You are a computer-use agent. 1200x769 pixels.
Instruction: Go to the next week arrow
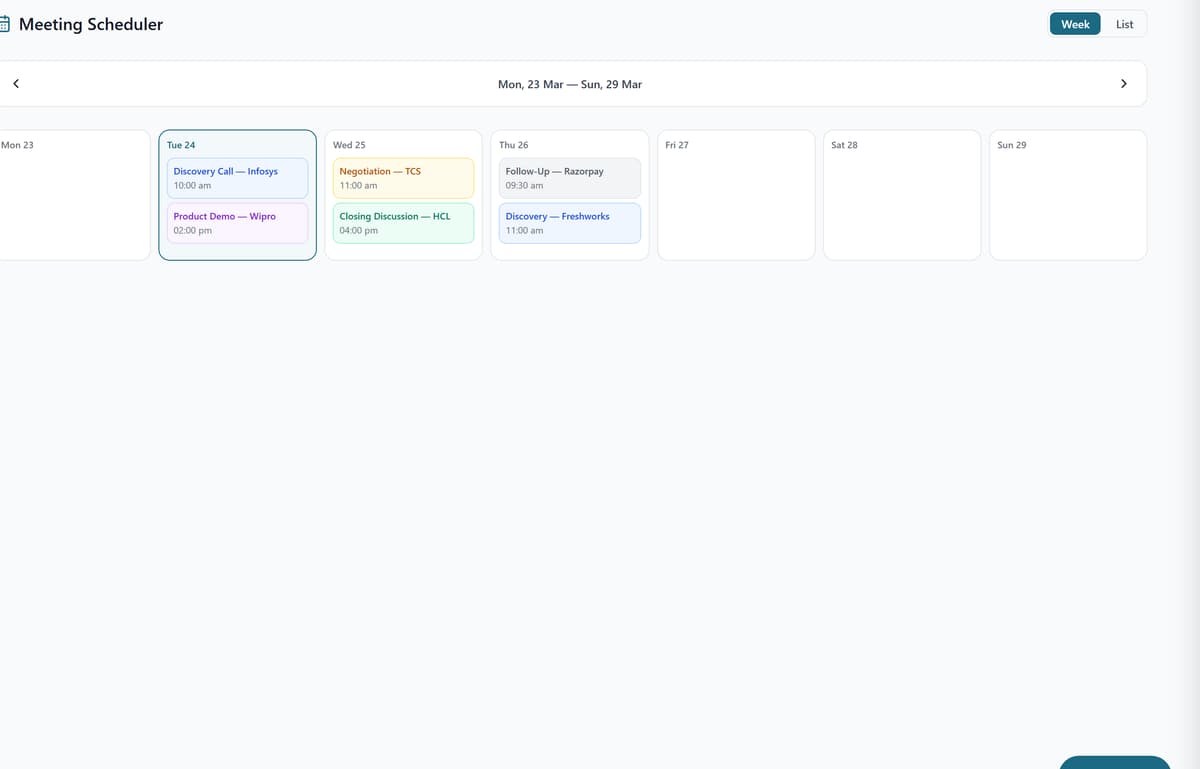[x=1123, y=84]
